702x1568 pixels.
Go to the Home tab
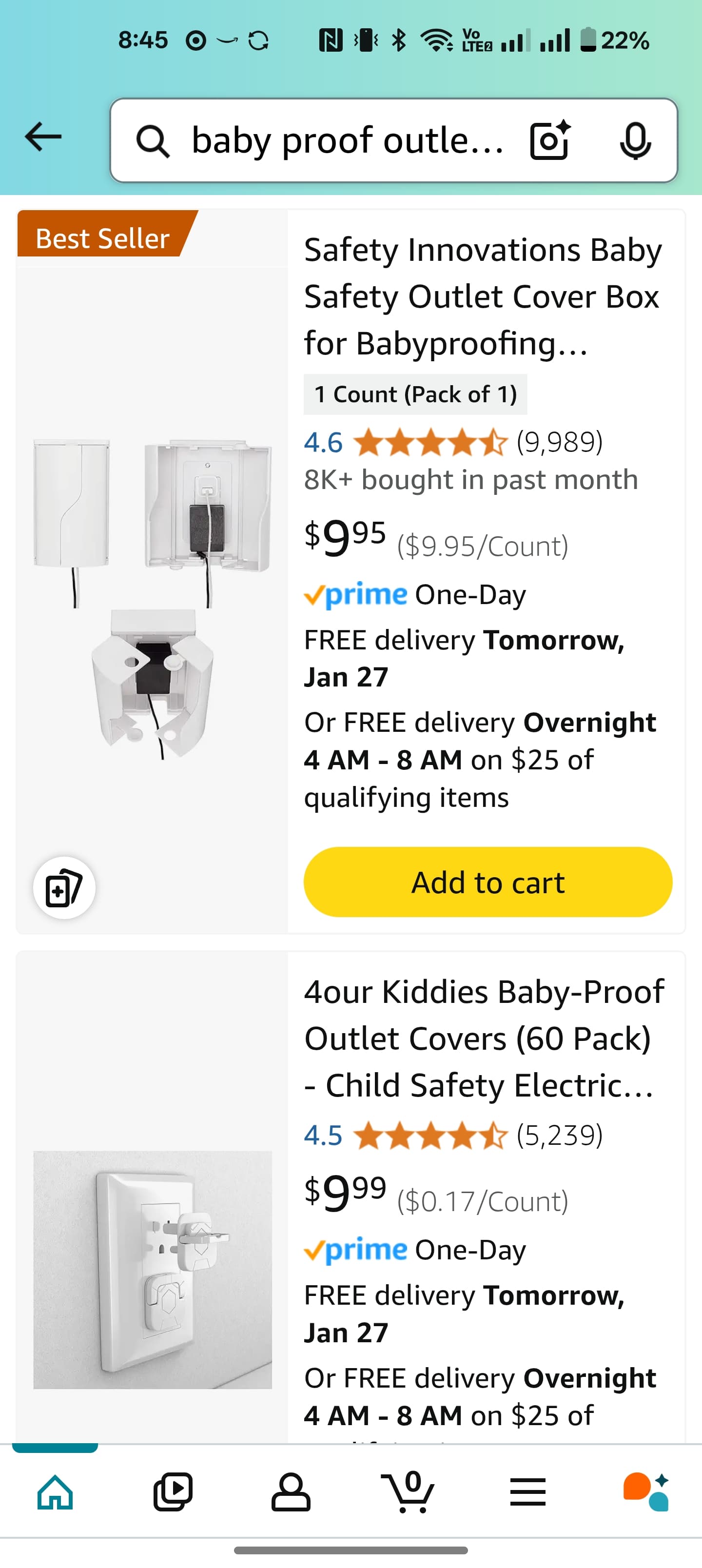(x=55, y=1492)
